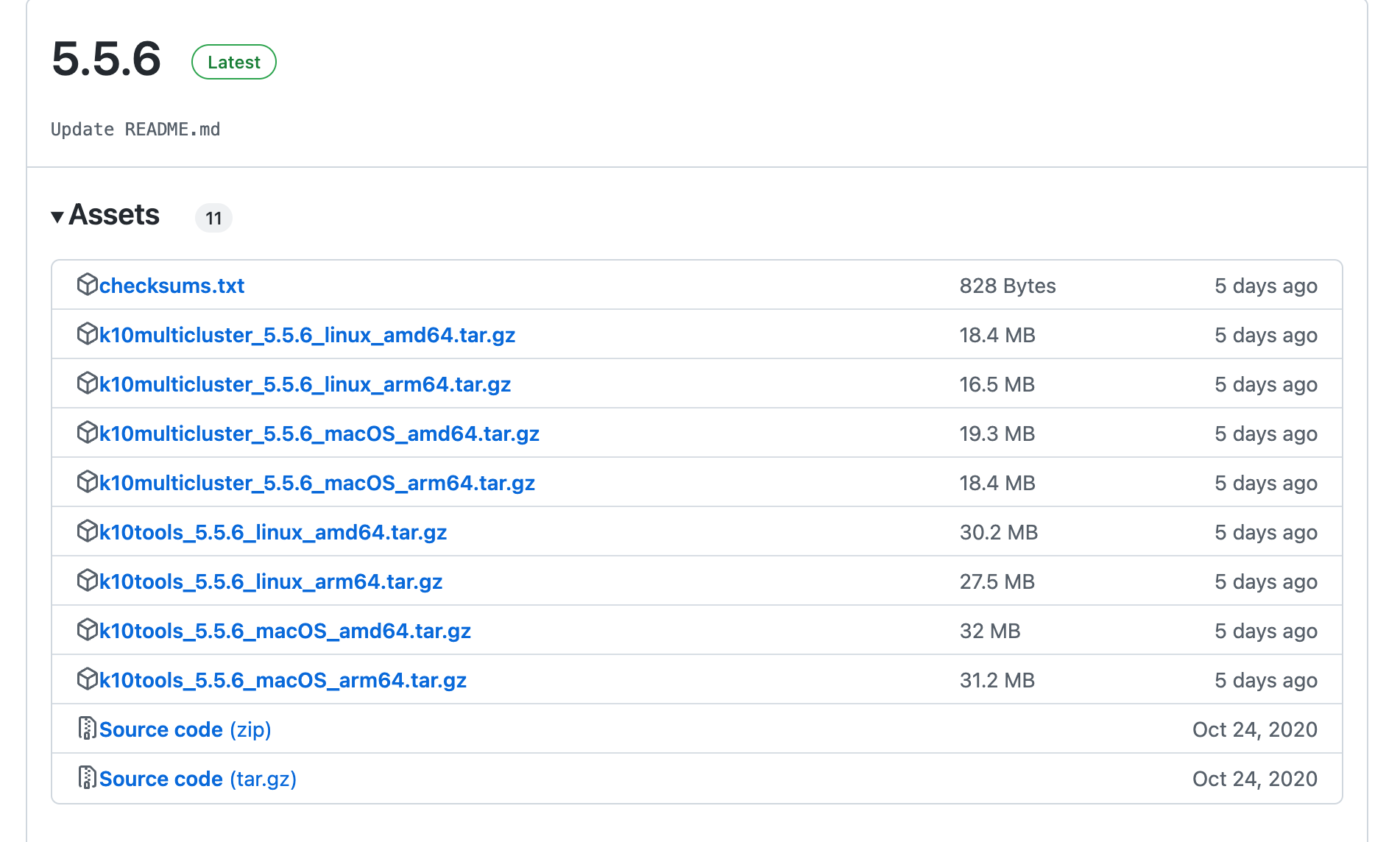
Task: Click package icon beside k10multicluster linux_arm64
Action: [88, 383]
